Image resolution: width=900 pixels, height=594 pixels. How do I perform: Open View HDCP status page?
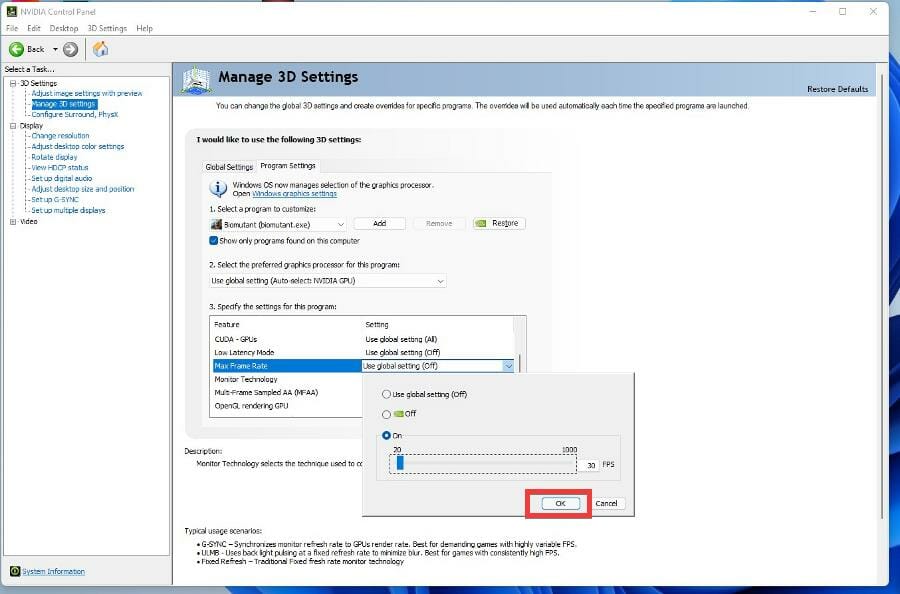pos(60,168)
